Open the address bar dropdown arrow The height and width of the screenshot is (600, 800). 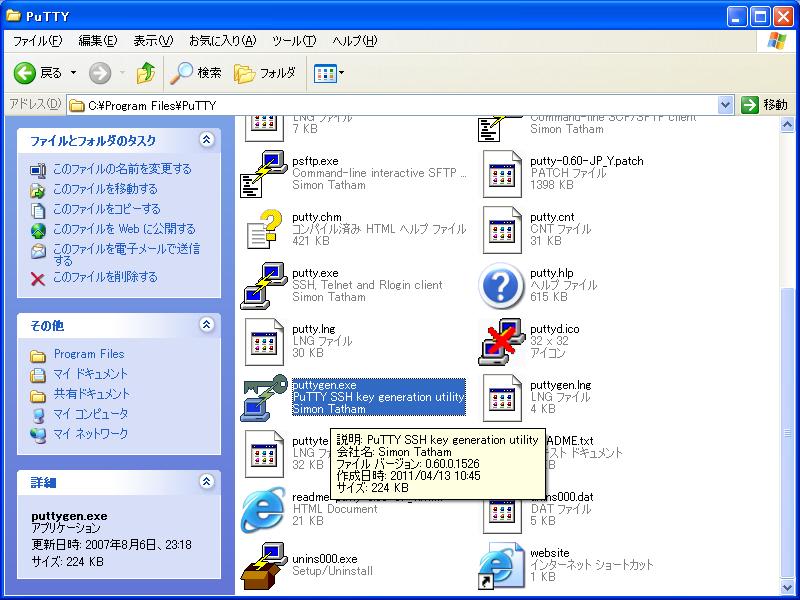click(726, 105)
